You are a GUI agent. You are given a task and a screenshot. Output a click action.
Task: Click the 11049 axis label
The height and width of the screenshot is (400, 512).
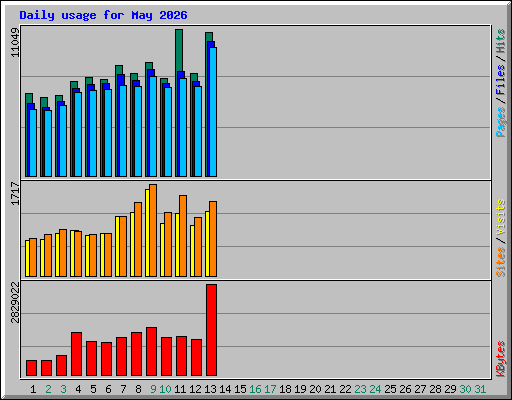point(15,42)
